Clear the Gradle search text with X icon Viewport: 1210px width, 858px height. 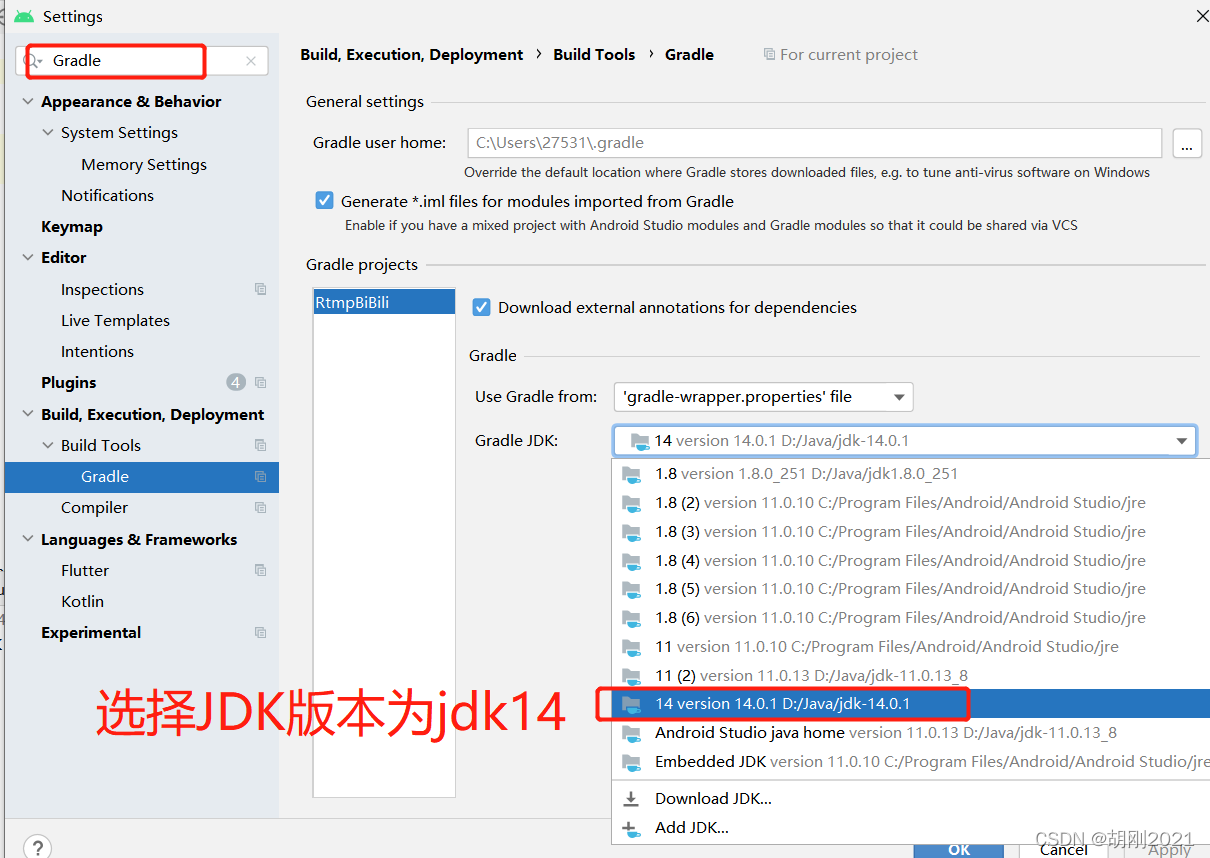tap(250, 61)
